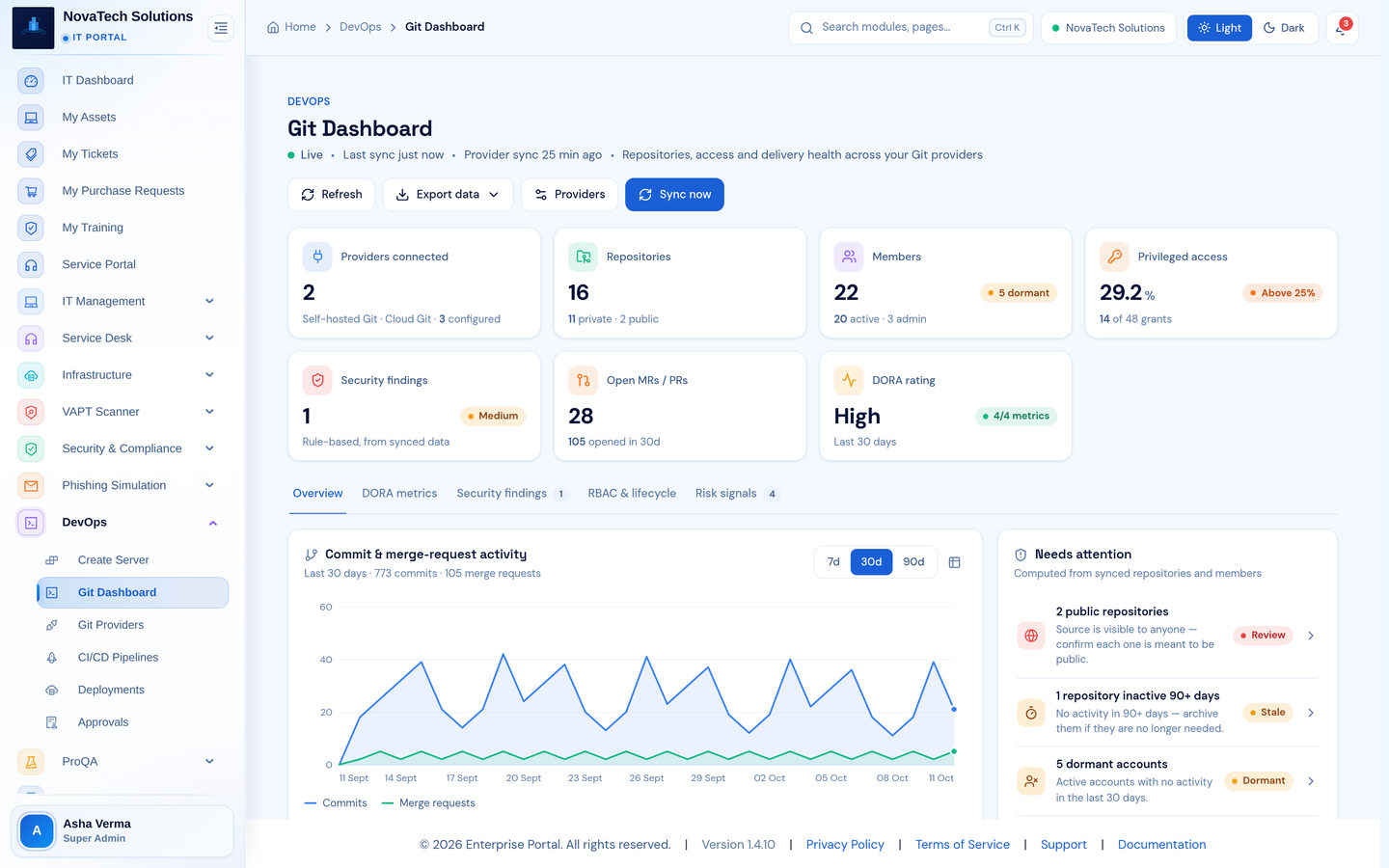Click the My Purchase Requests cart icon
This screenshot has width=1389, height=868.
[x=31, y=191]
